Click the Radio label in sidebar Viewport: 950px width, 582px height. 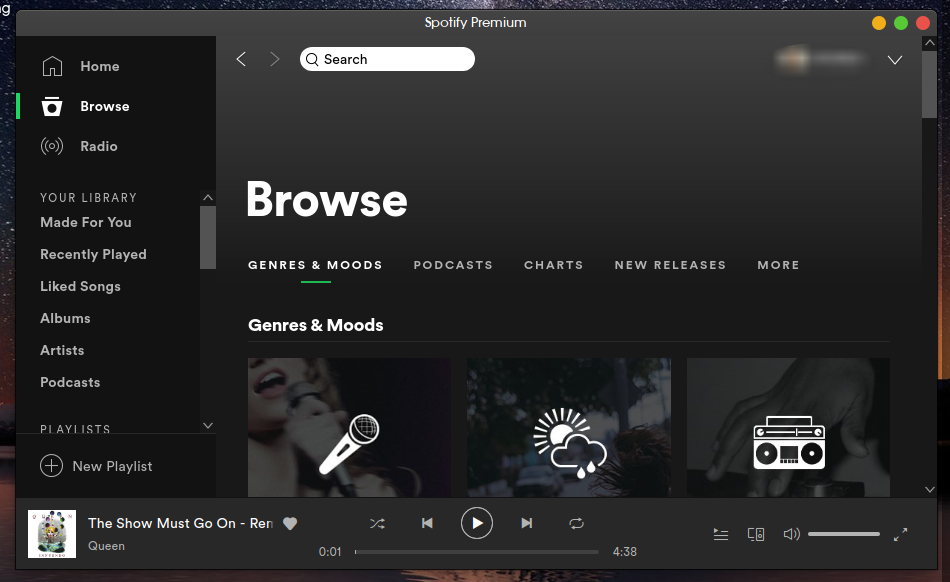pyautogui.click(x=99, y=147)
